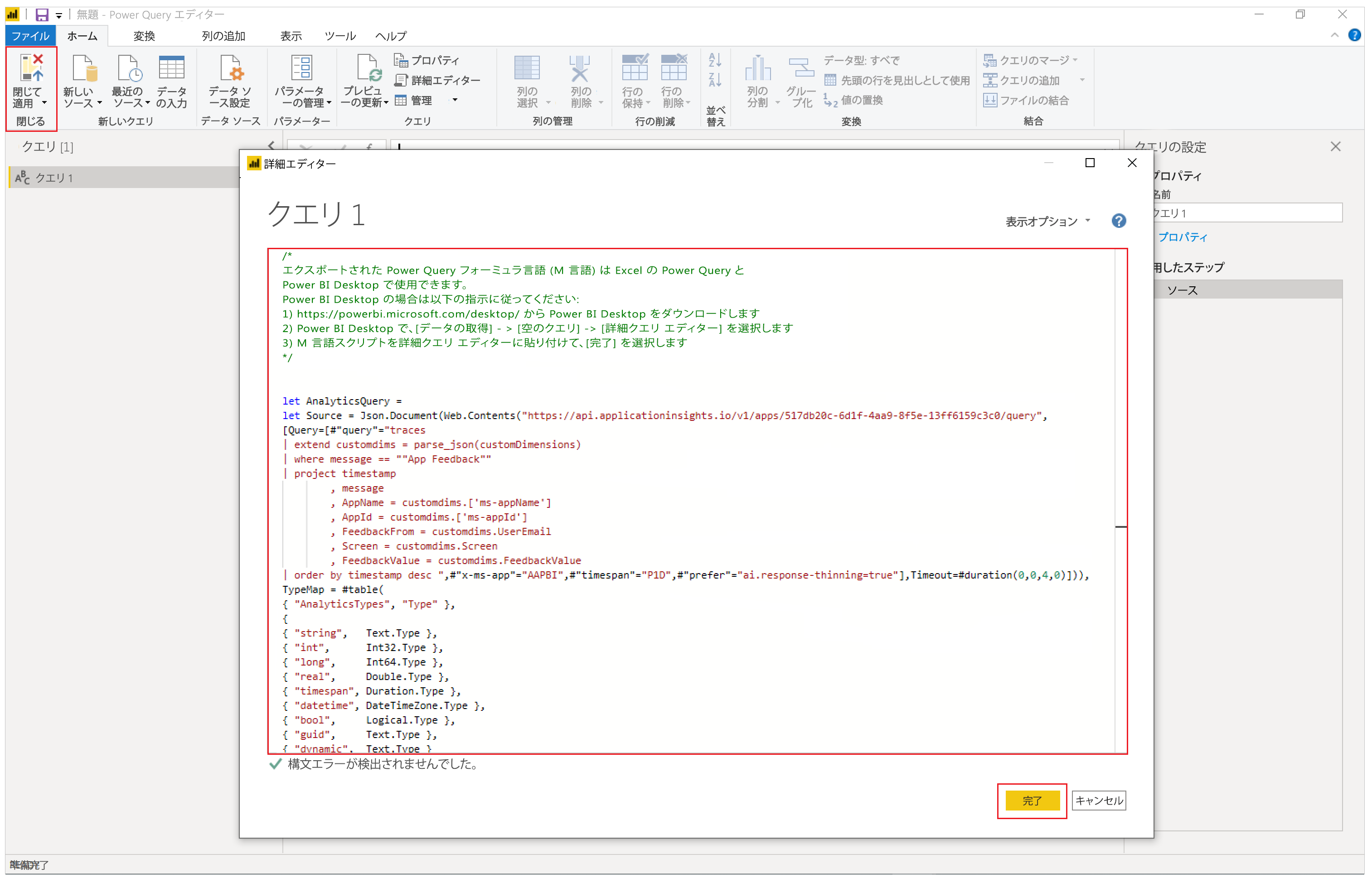The image size is (1372, 883).
Task: Select the ソース applied step
Action: pos(1248,290)
